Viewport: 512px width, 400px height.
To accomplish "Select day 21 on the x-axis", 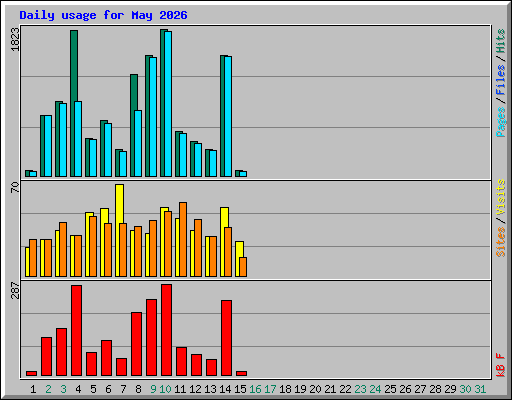I will click(x=330, y=389).
